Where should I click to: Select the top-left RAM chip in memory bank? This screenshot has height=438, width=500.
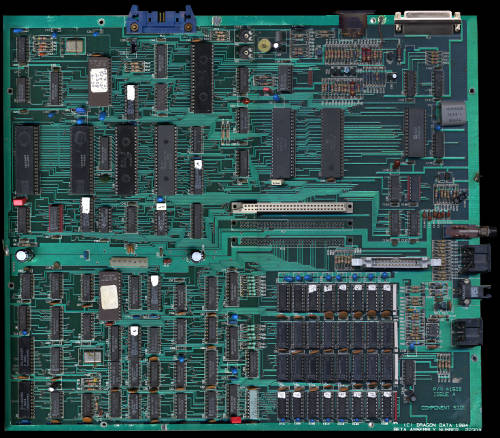[x=284, y=297]
